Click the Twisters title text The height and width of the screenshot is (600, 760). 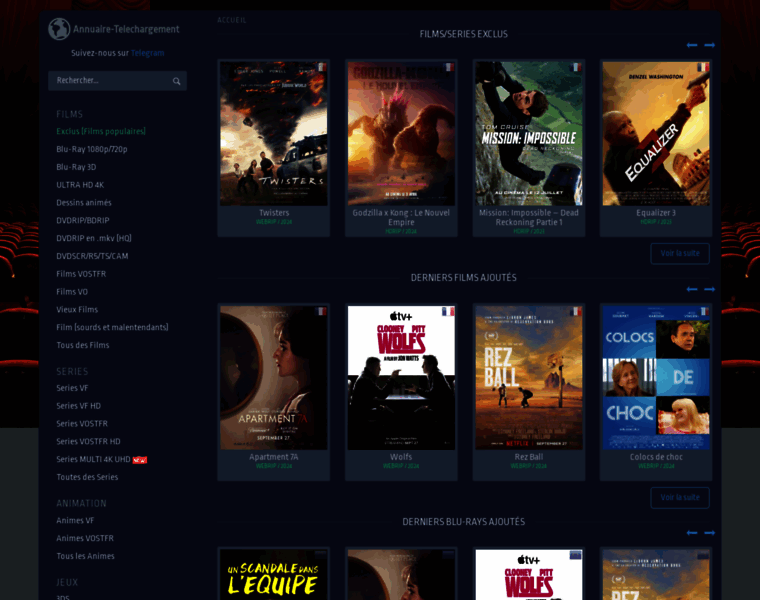274,213
